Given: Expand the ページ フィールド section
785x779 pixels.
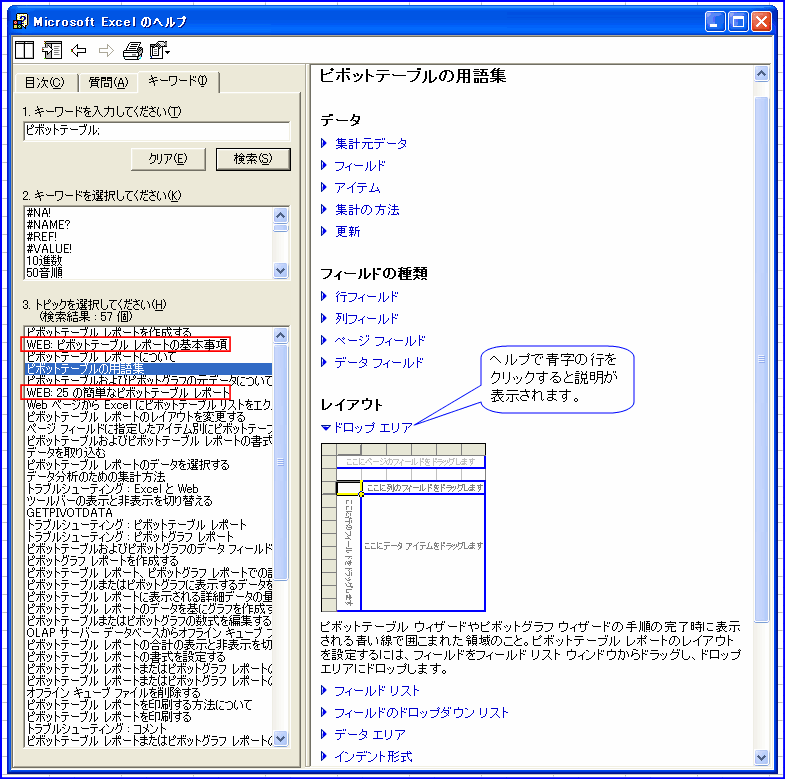Looking at the screenshot, I should coord(373,341).
